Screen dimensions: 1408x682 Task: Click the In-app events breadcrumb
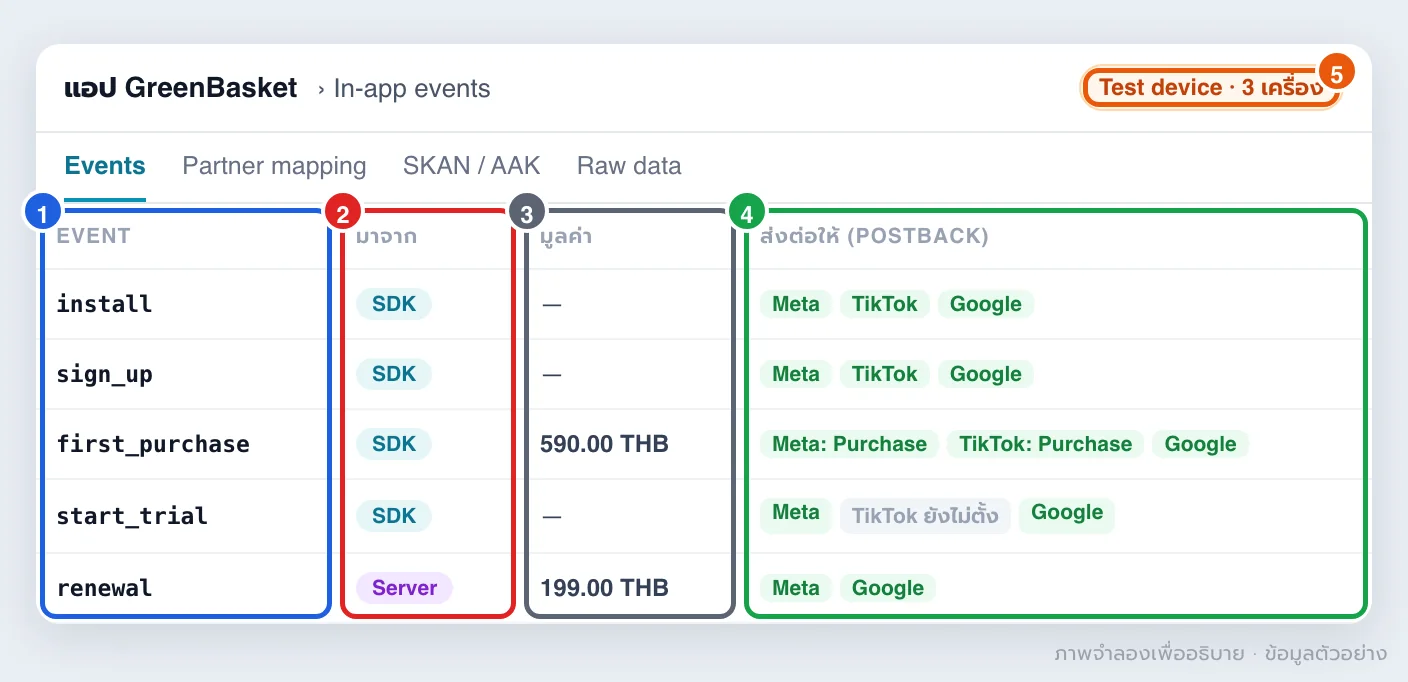click(x=412, y=89)
